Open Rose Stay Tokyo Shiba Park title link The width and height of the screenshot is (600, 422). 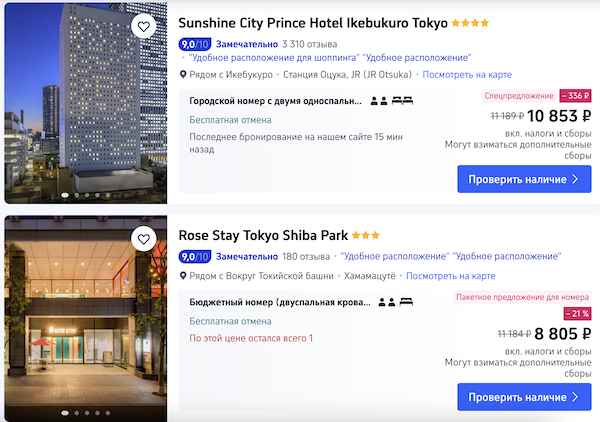pyautogui.click(x=263, y=236)
